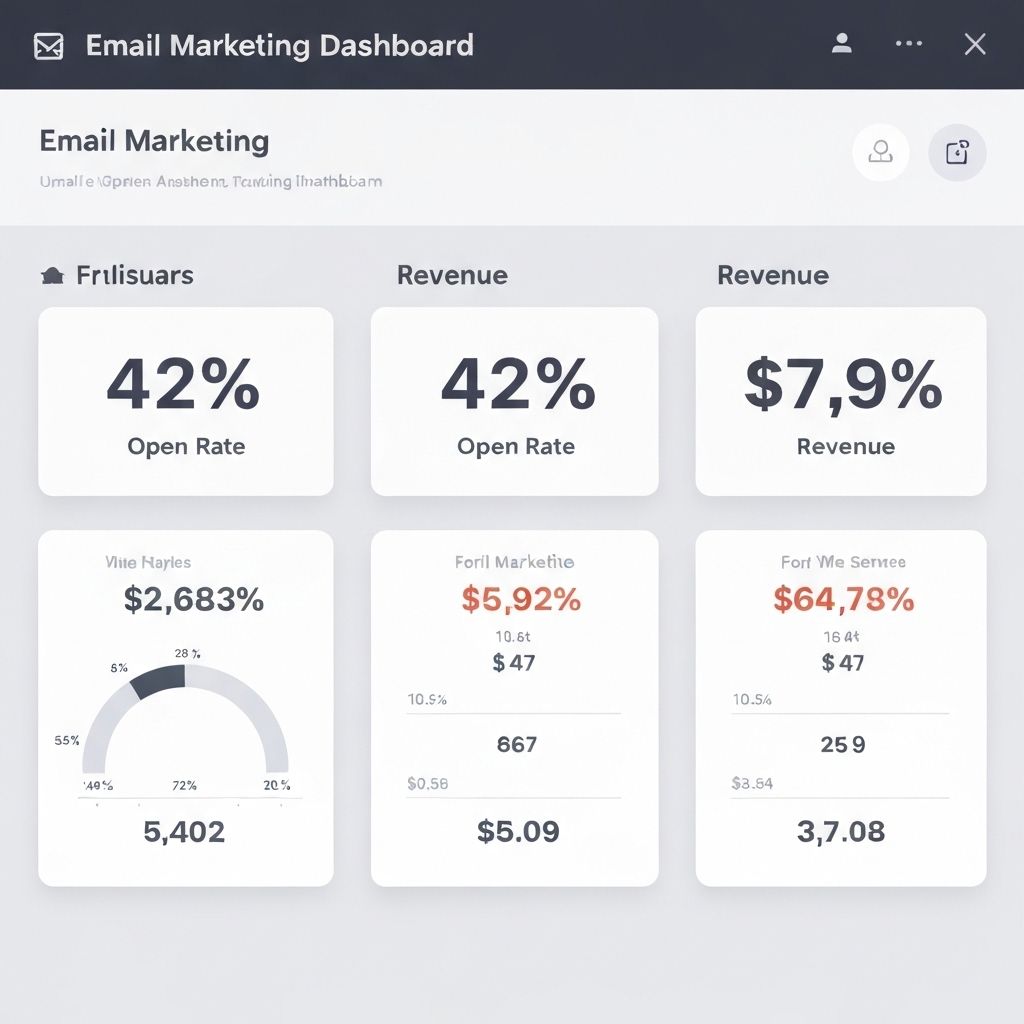Close the Email Marketing Dashboard window
1024x1024 pixels.
click(974, 44)
